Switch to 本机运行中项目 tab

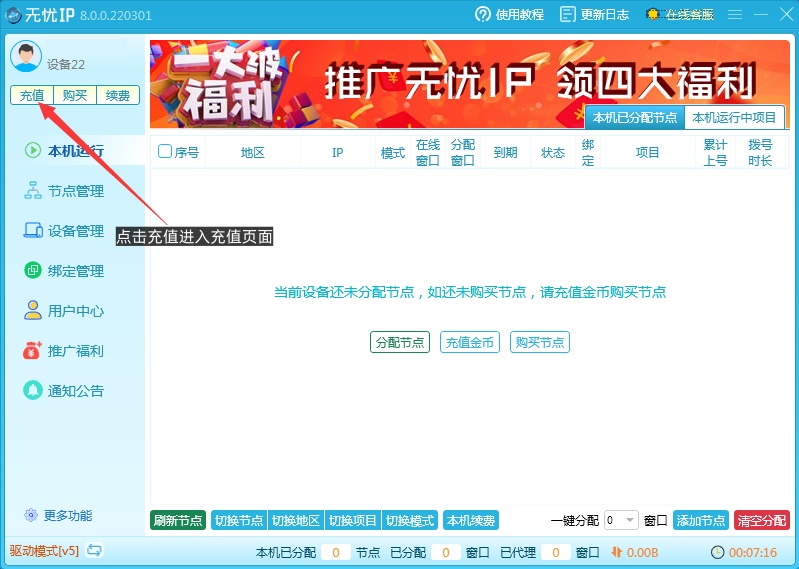[734, 118]
